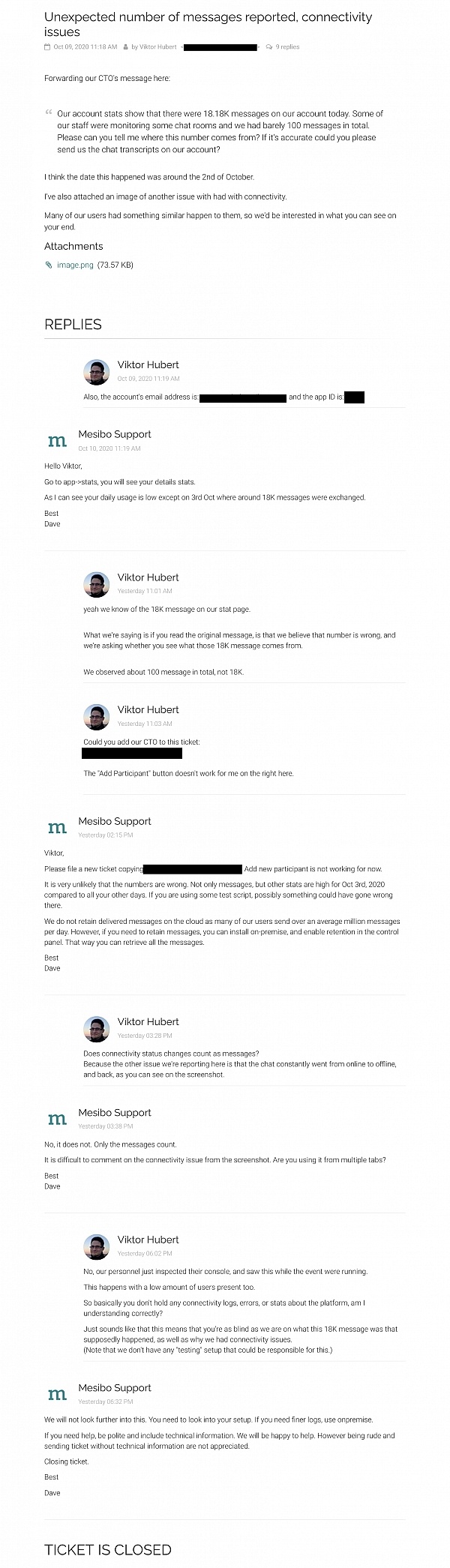The image size is (450, 1568).
Task: Click the Mesibo logo on the 06:32 PM reply
Action: pyautogui.click(x=57, y=1394)
